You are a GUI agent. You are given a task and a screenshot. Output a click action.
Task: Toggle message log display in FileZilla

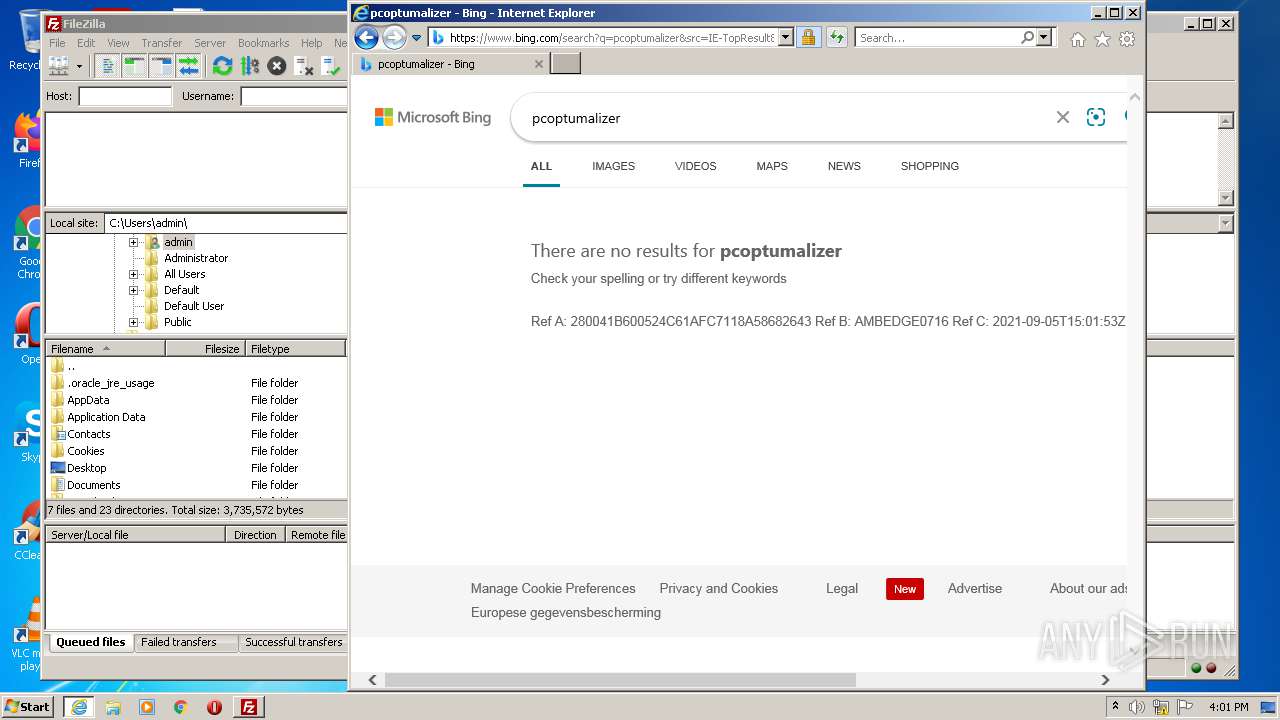point(109,66)
